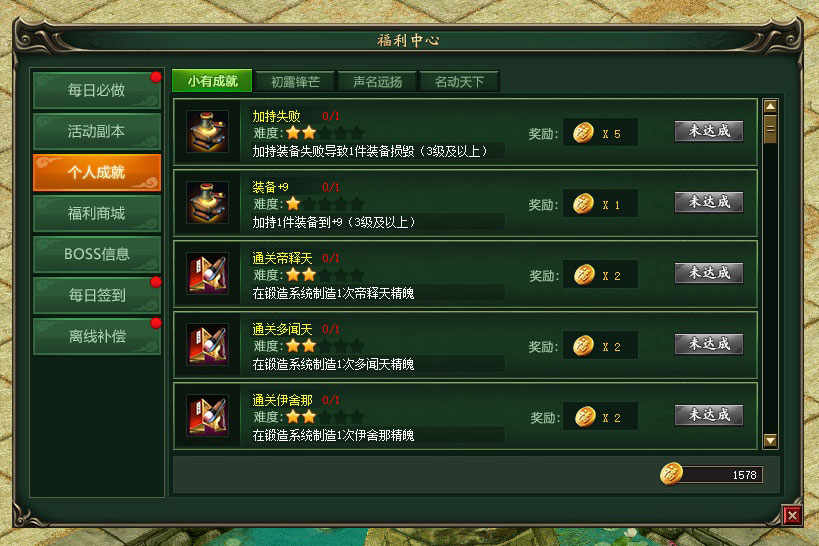Screen dimensions: 819x546
Task: Click the 未达成 button for 装备+9
Action: (x=709, y=202)
